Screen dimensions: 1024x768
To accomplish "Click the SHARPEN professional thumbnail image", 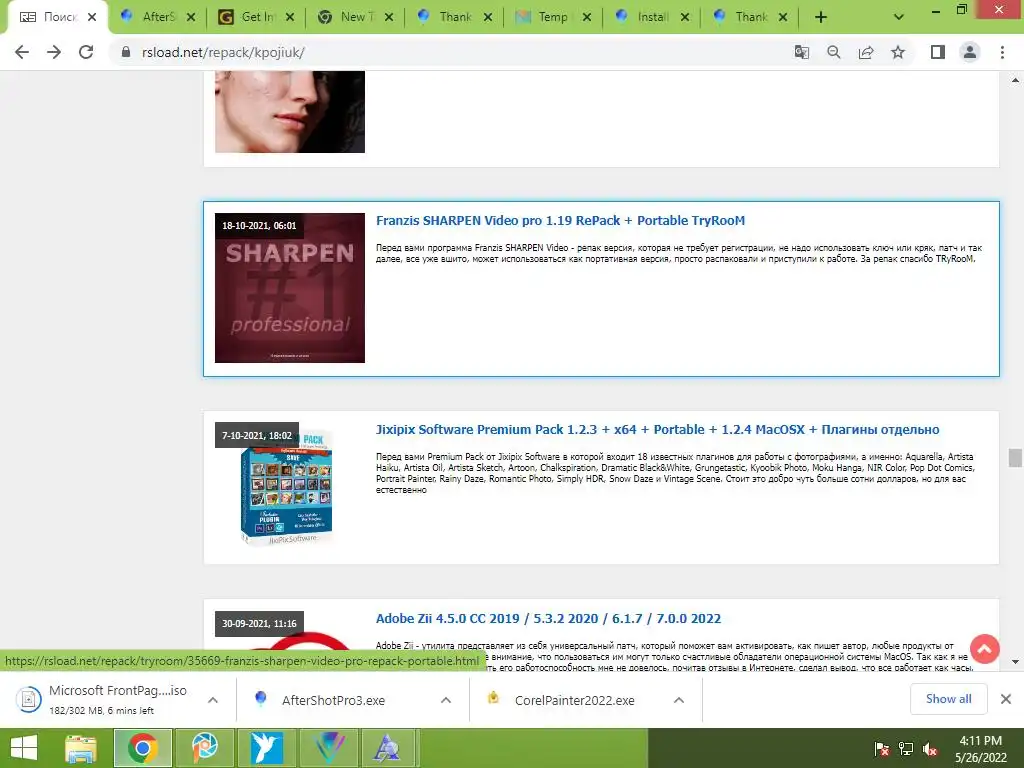I will [290, 288].
